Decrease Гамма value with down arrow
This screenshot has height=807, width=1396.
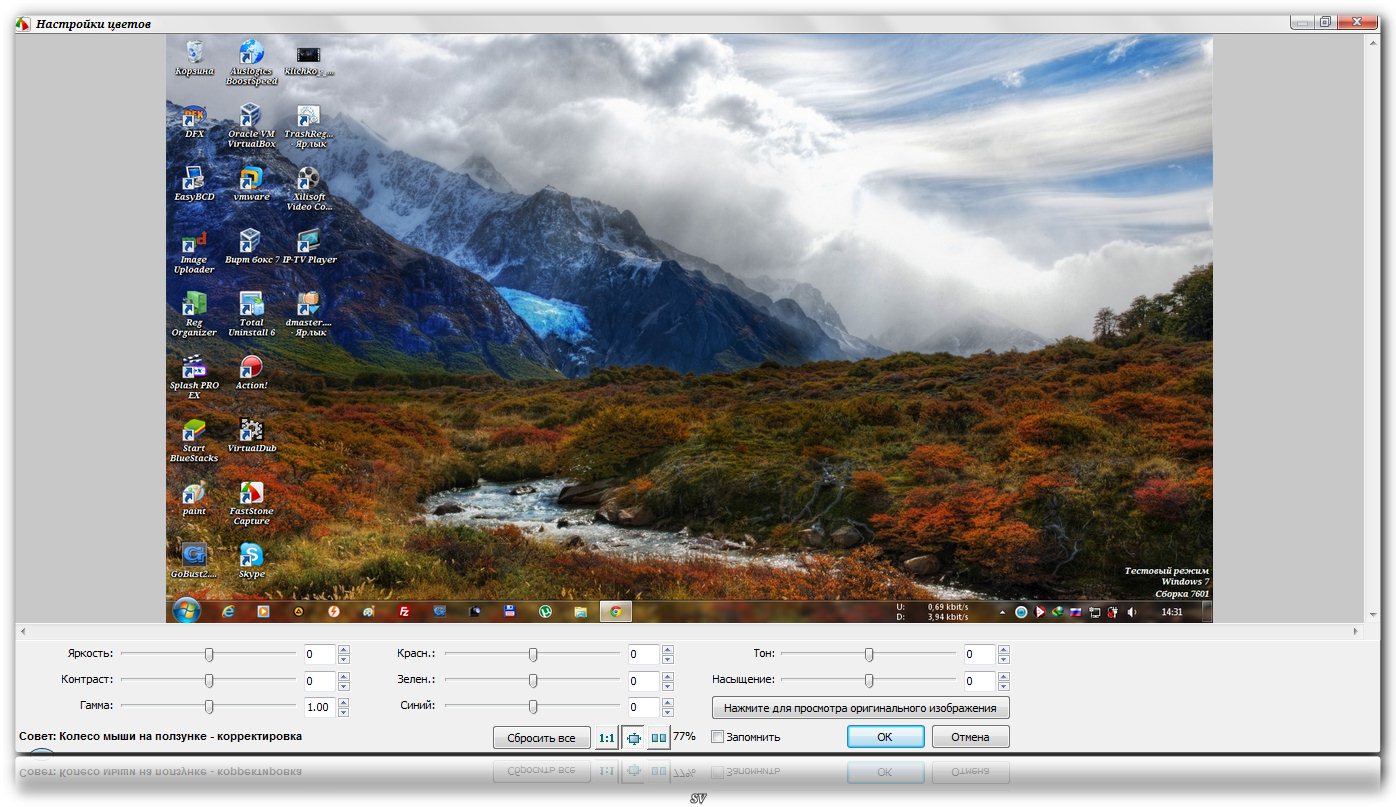[x=344, y=712]
